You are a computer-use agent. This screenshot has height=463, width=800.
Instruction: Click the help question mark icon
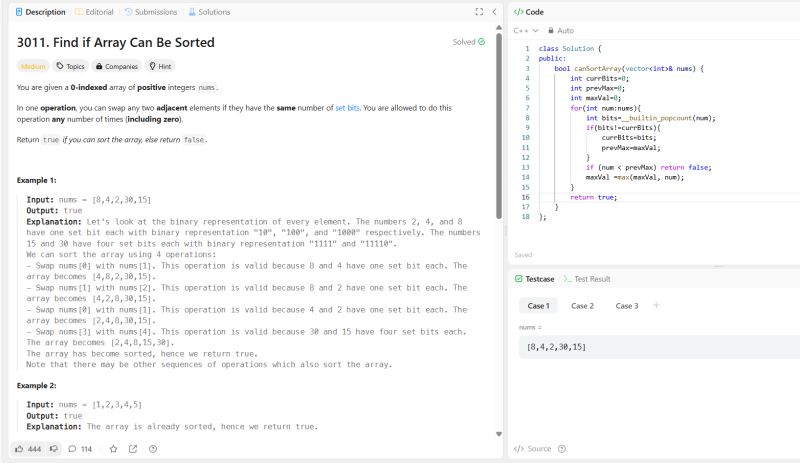(152, 449)
